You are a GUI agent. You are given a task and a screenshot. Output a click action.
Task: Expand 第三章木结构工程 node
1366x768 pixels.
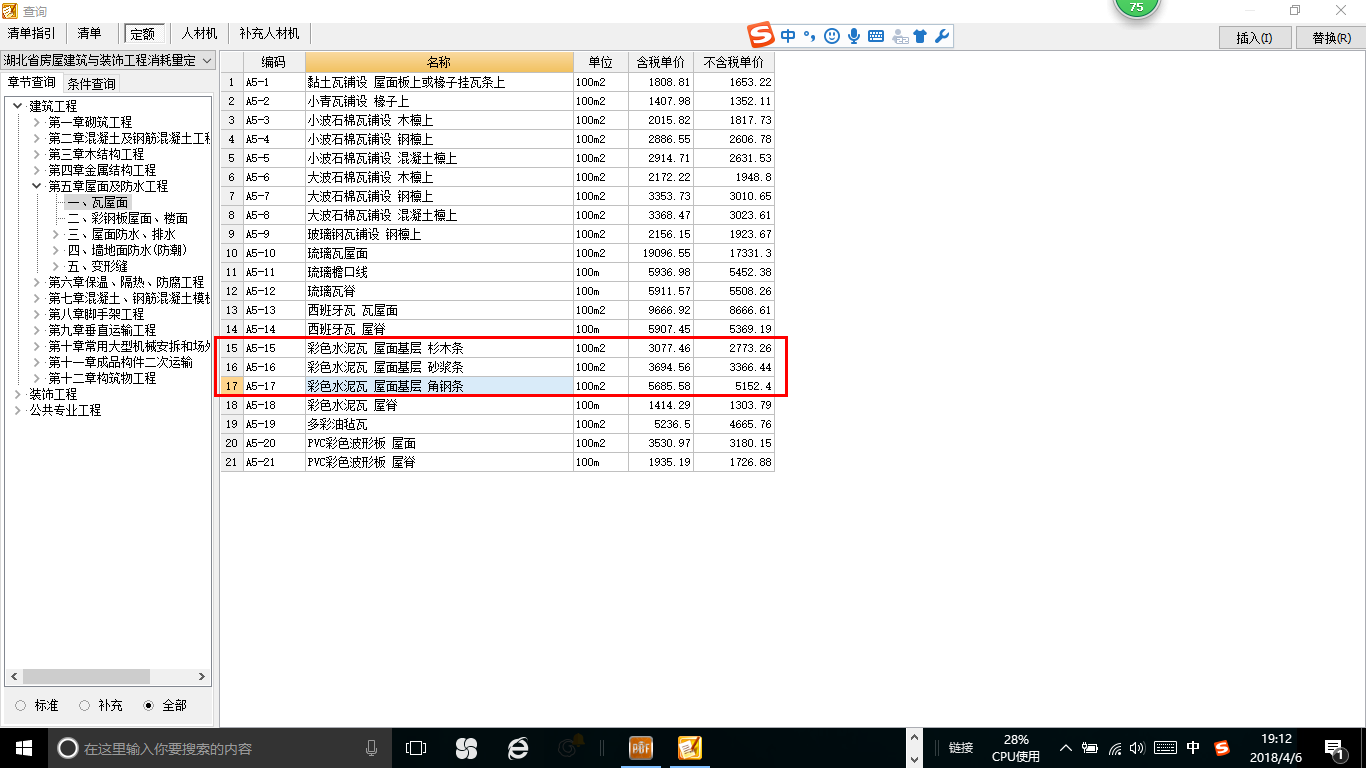coord(37,154)
